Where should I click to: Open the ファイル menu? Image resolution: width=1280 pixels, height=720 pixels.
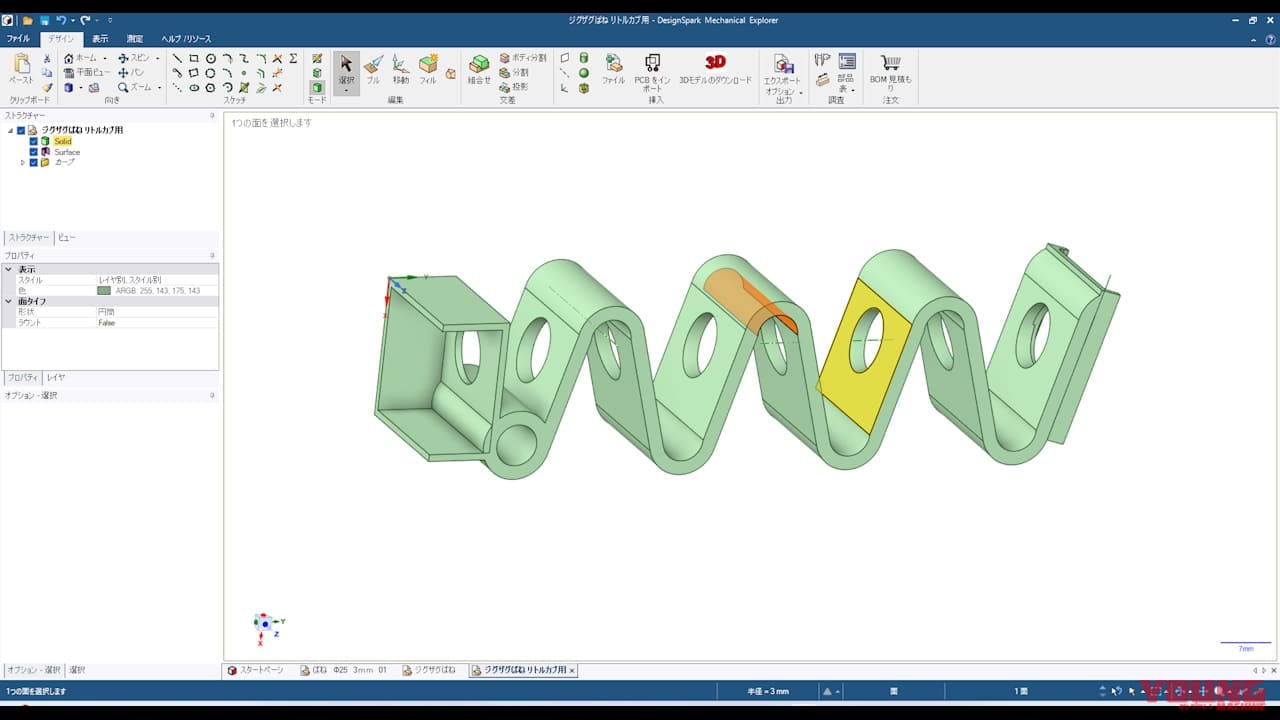pyautogui.click(x=18, y=39)
